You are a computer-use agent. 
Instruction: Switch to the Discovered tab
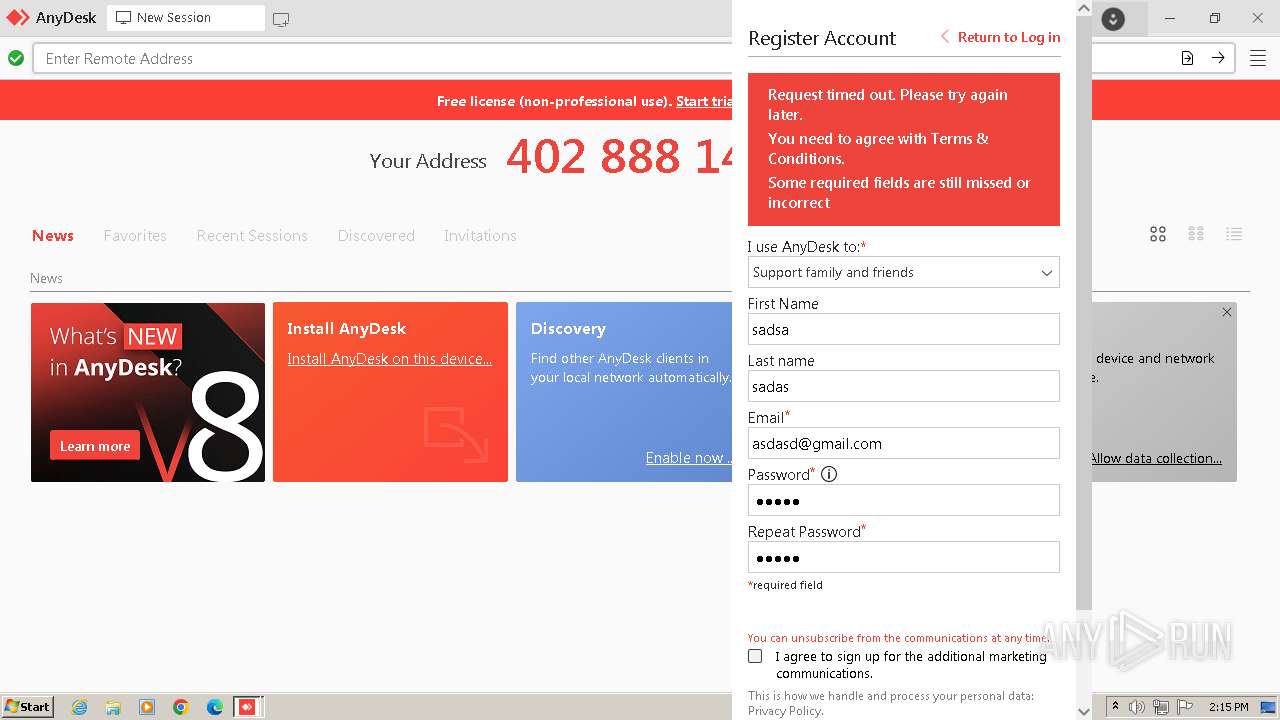tap(376, 236)
